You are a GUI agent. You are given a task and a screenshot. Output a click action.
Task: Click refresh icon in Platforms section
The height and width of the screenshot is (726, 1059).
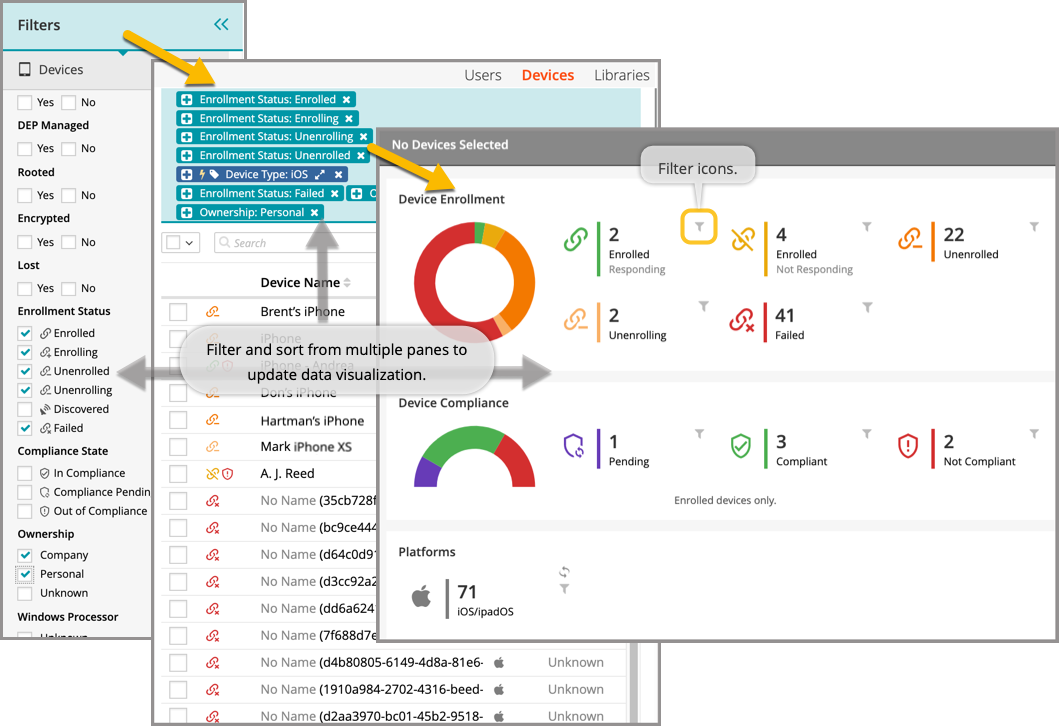pos(564,572)
